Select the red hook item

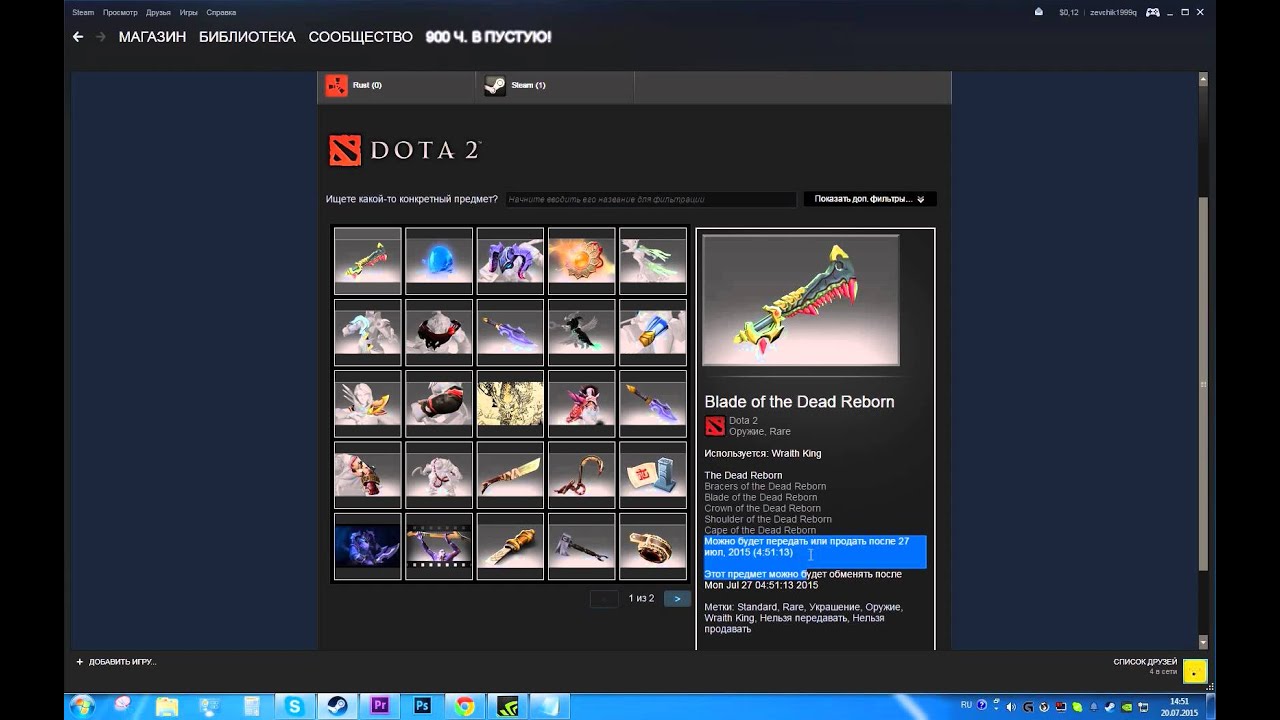point(581,475)
